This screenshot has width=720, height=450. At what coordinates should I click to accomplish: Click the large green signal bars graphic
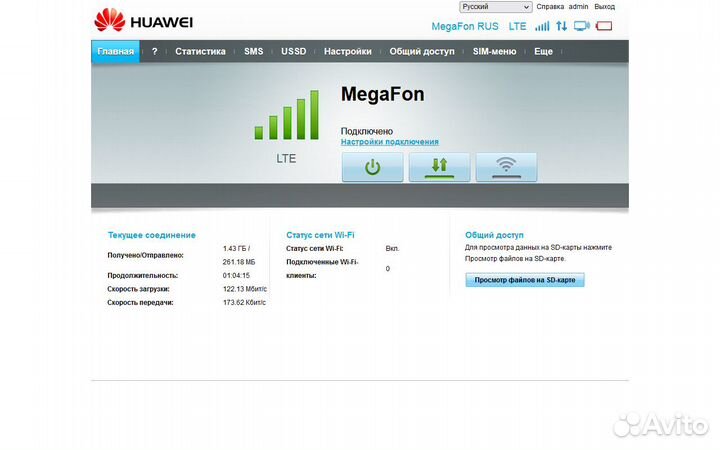click(x=287, y=115)
